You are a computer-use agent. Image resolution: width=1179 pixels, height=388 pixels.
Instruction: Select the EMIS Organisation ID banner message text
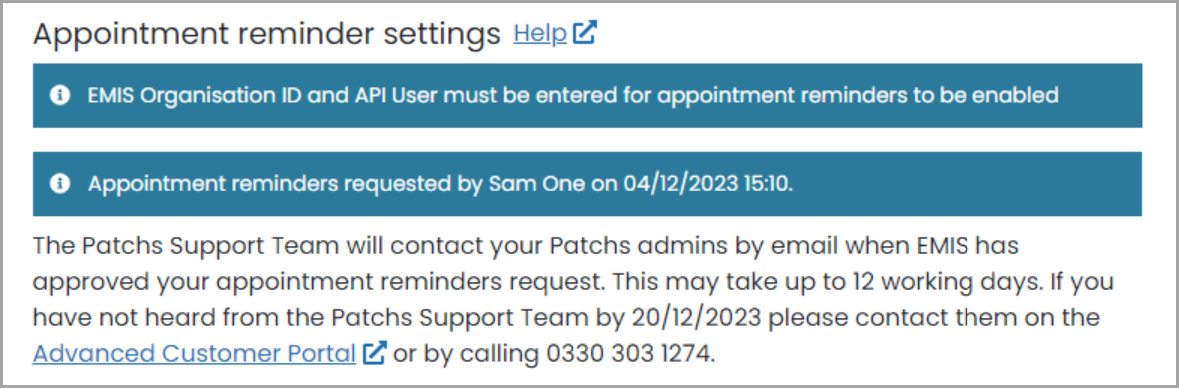[573, 95]
